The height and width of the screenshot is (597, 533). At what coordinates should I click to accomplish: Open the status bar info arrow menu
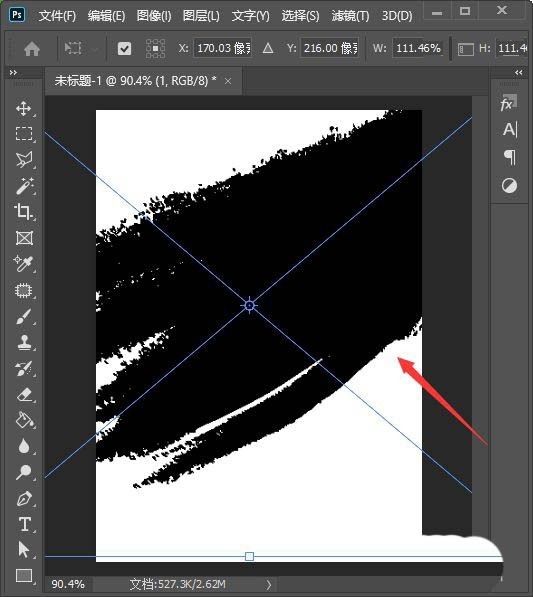click(x=269, y=584)
